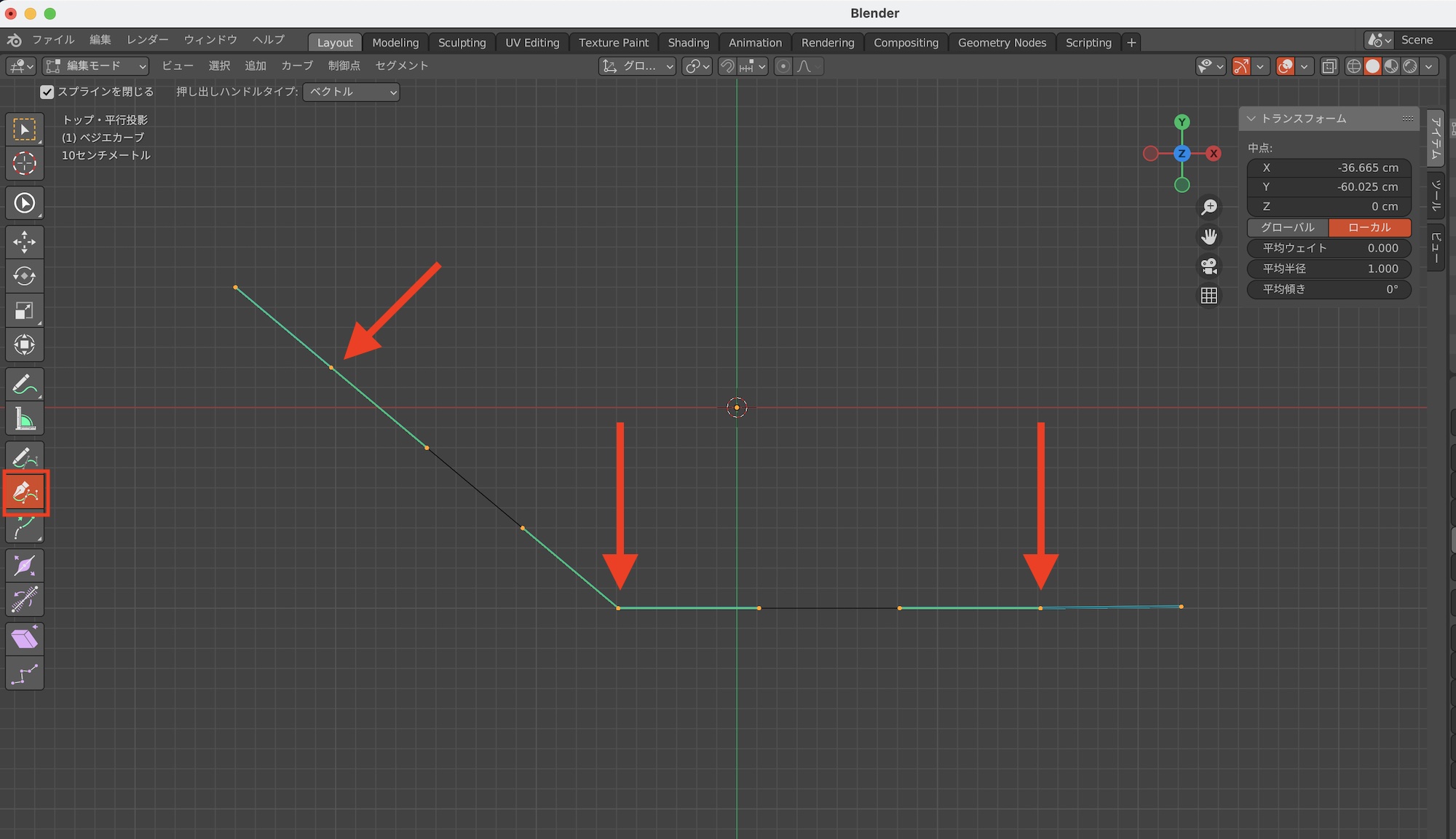Toggle camera view with camera icon
The image size is (1456, 839).
coord(1208,266)
